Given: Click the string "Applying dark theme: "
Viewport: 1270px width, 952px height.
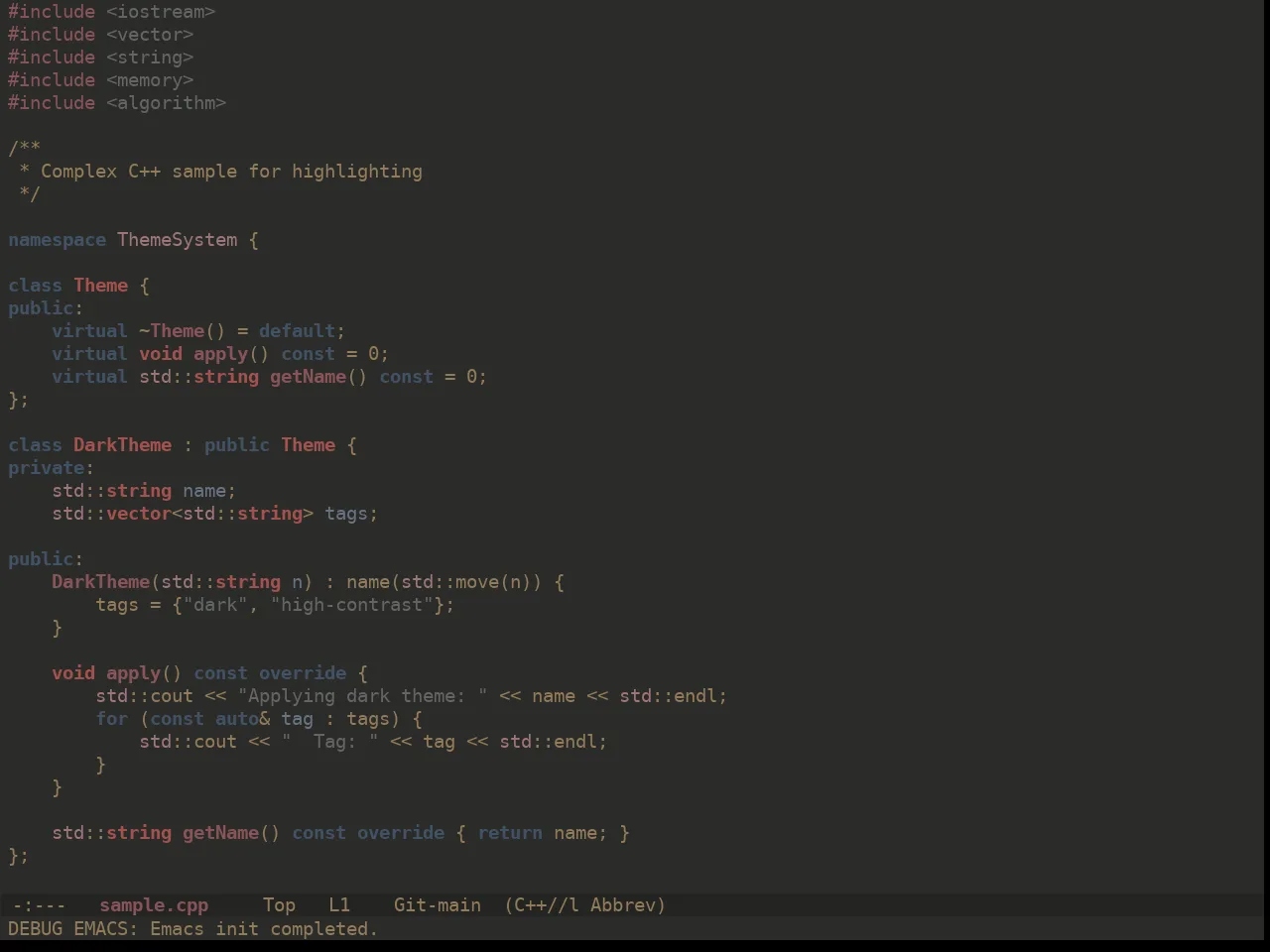Looking at the screenshot, I should 362,696.
